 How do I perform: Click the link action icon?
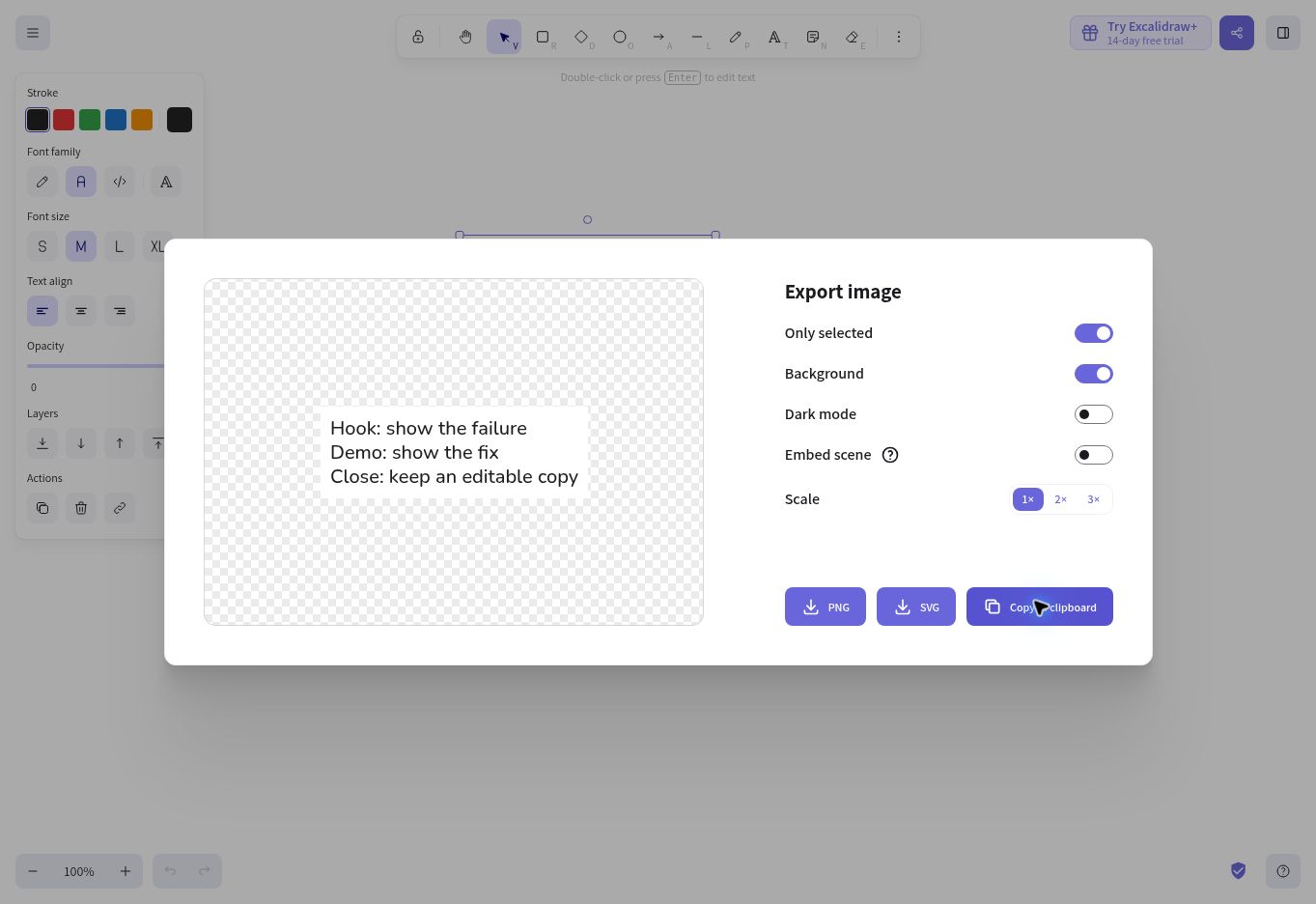(x=120, y=508)
